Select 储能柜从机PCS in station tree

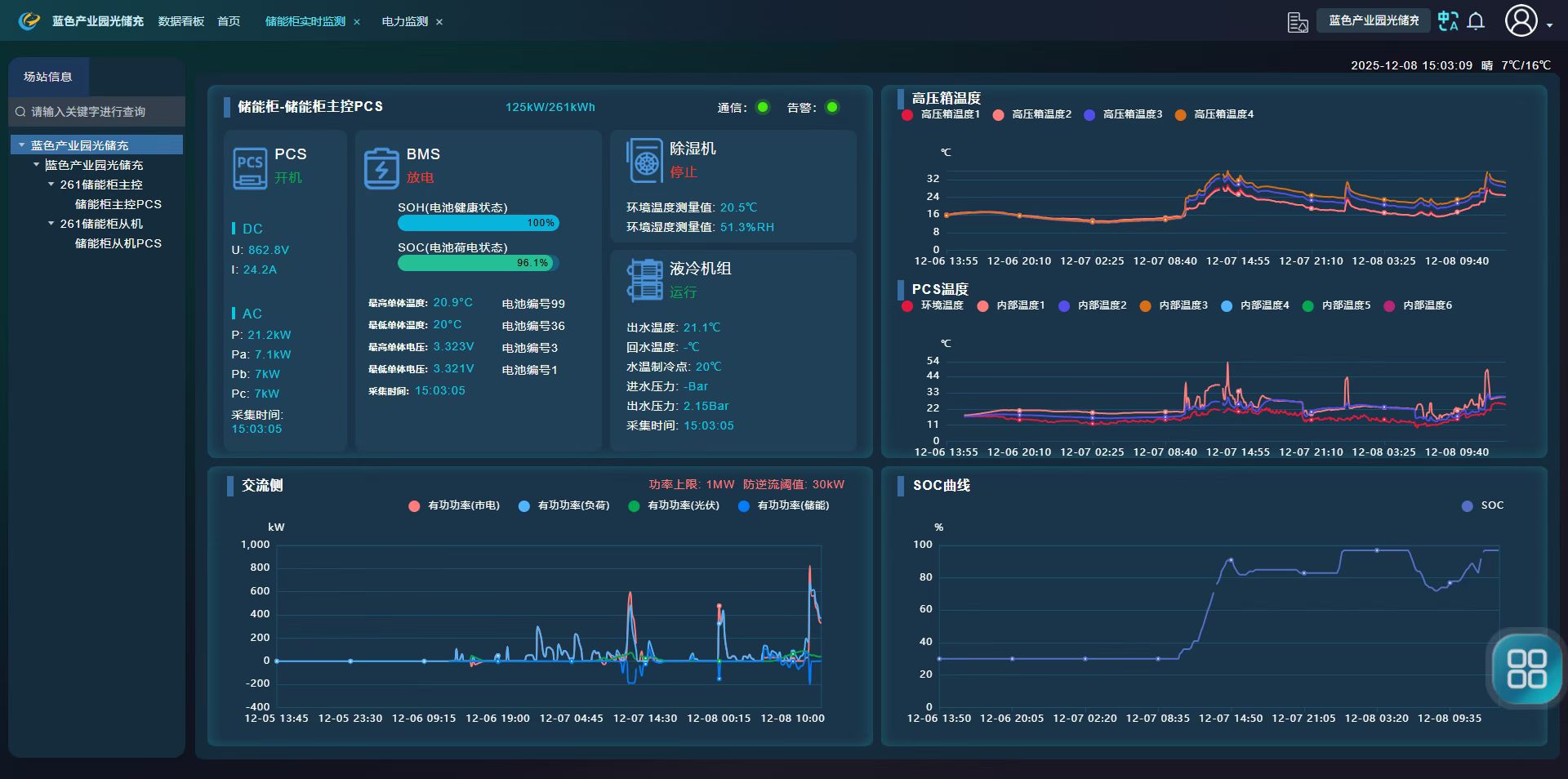coord(118,243)
